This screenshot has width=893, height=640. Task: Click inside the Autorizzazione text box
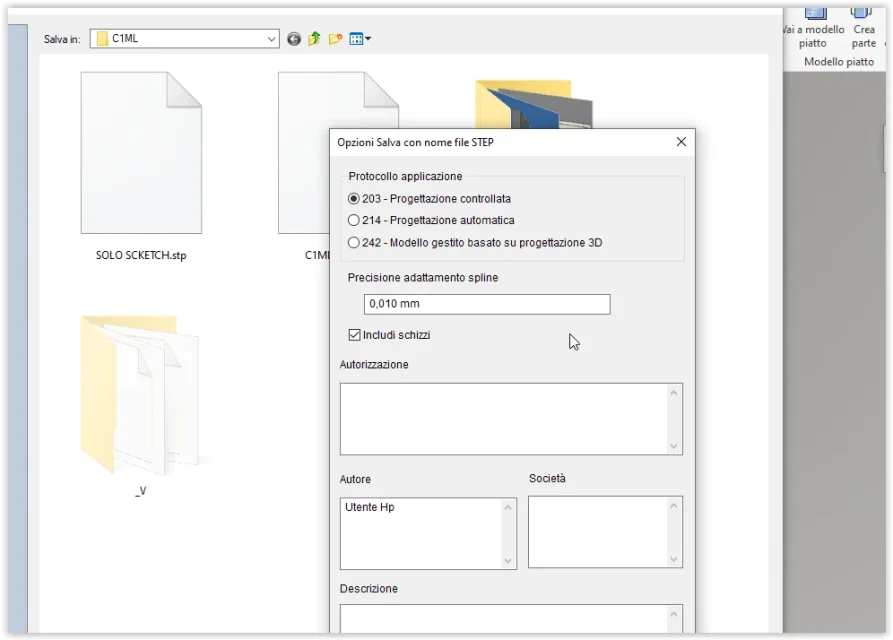pos(503,418)
